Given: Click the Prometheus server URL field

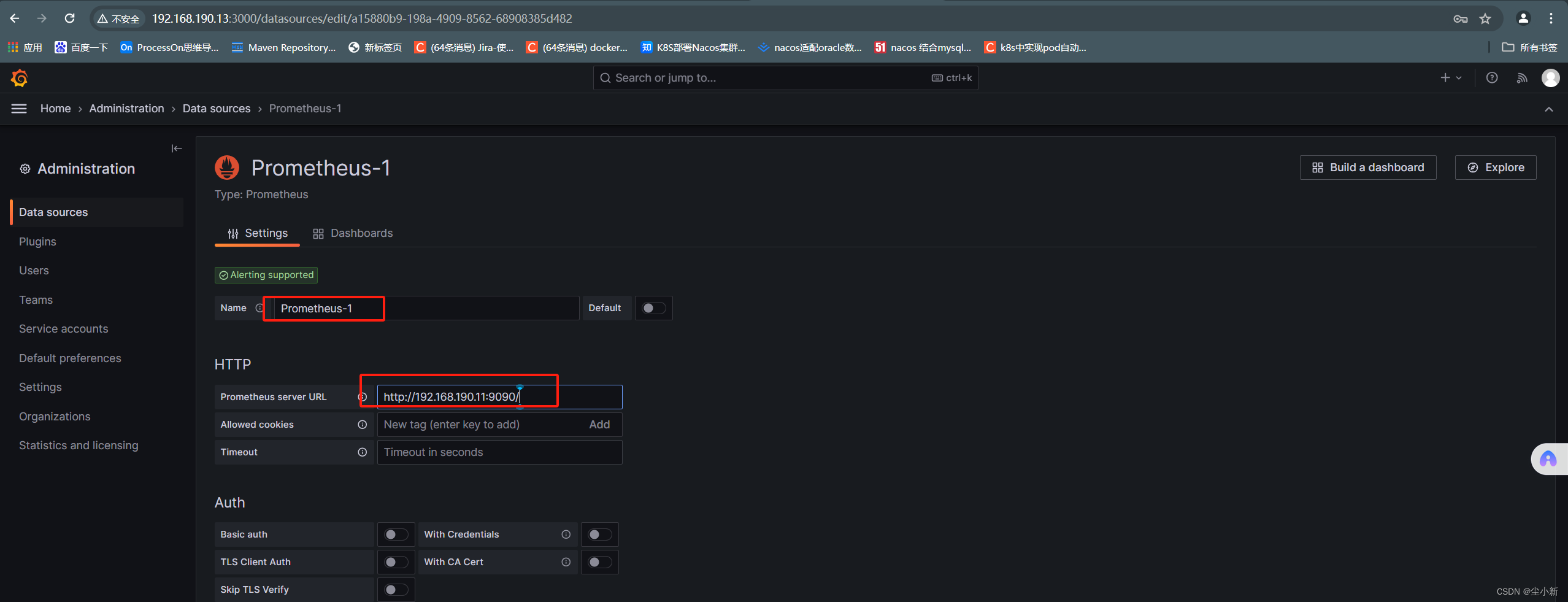Looking at the screenshot, I should point(499,397).
